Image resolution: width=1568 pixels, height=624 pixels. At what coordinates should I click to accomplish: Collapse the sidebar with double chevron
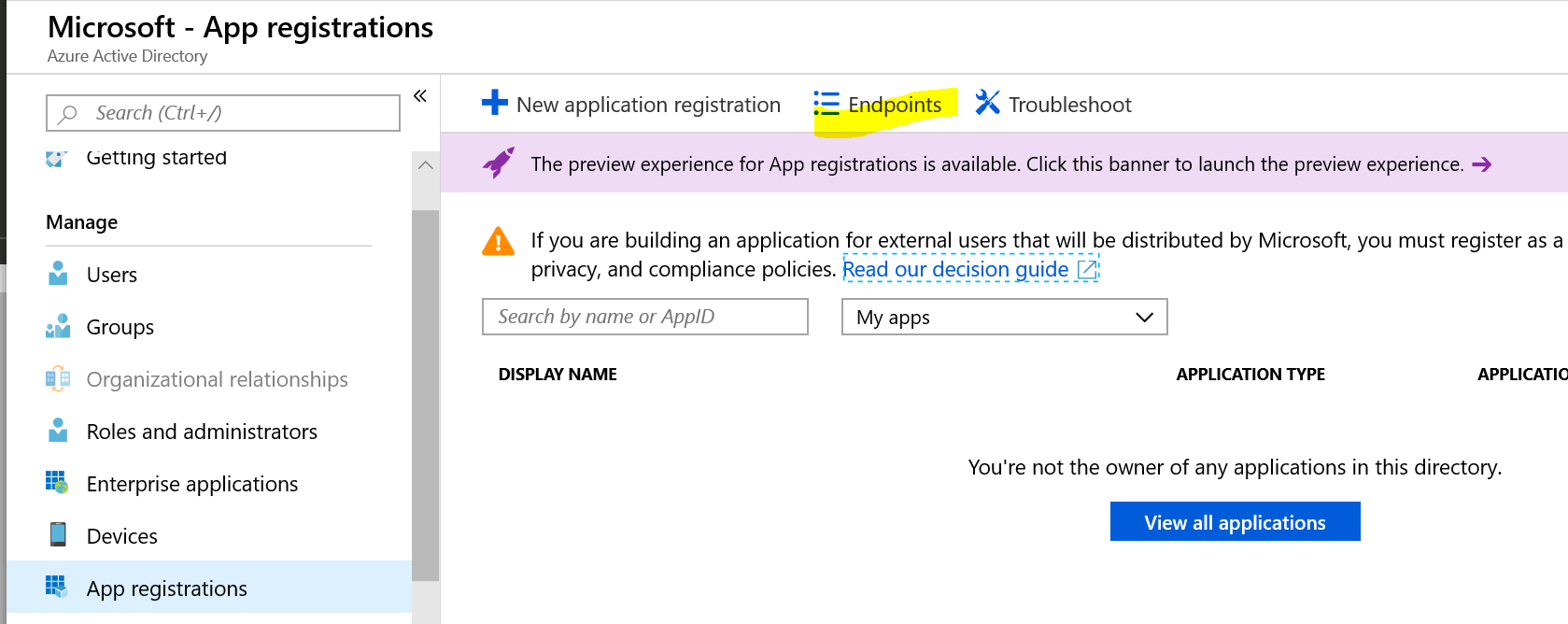pos(420,95)
